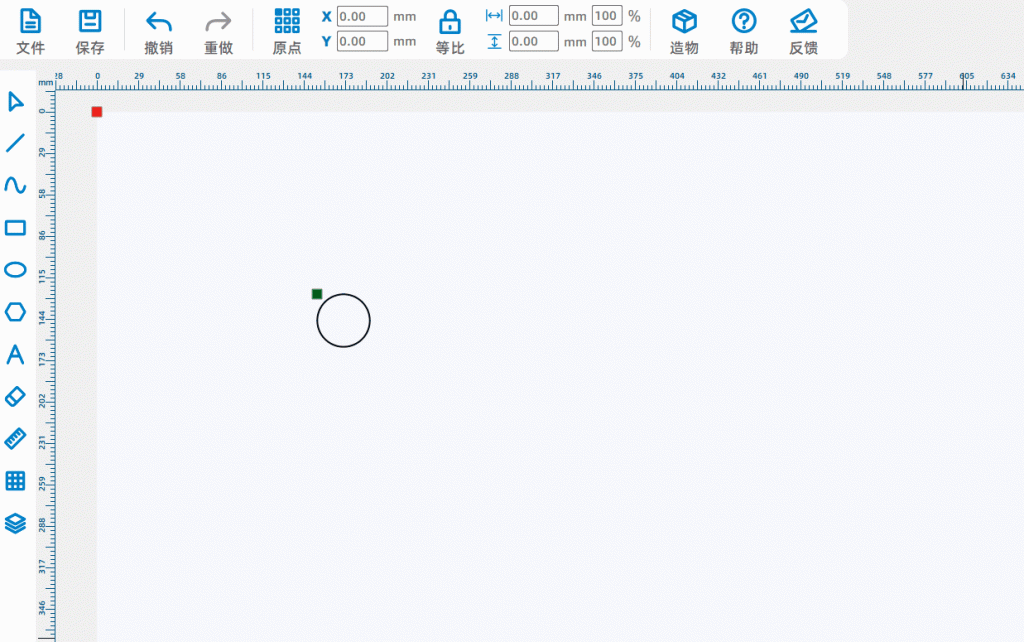Click the 保存 save button

[90, 30]
